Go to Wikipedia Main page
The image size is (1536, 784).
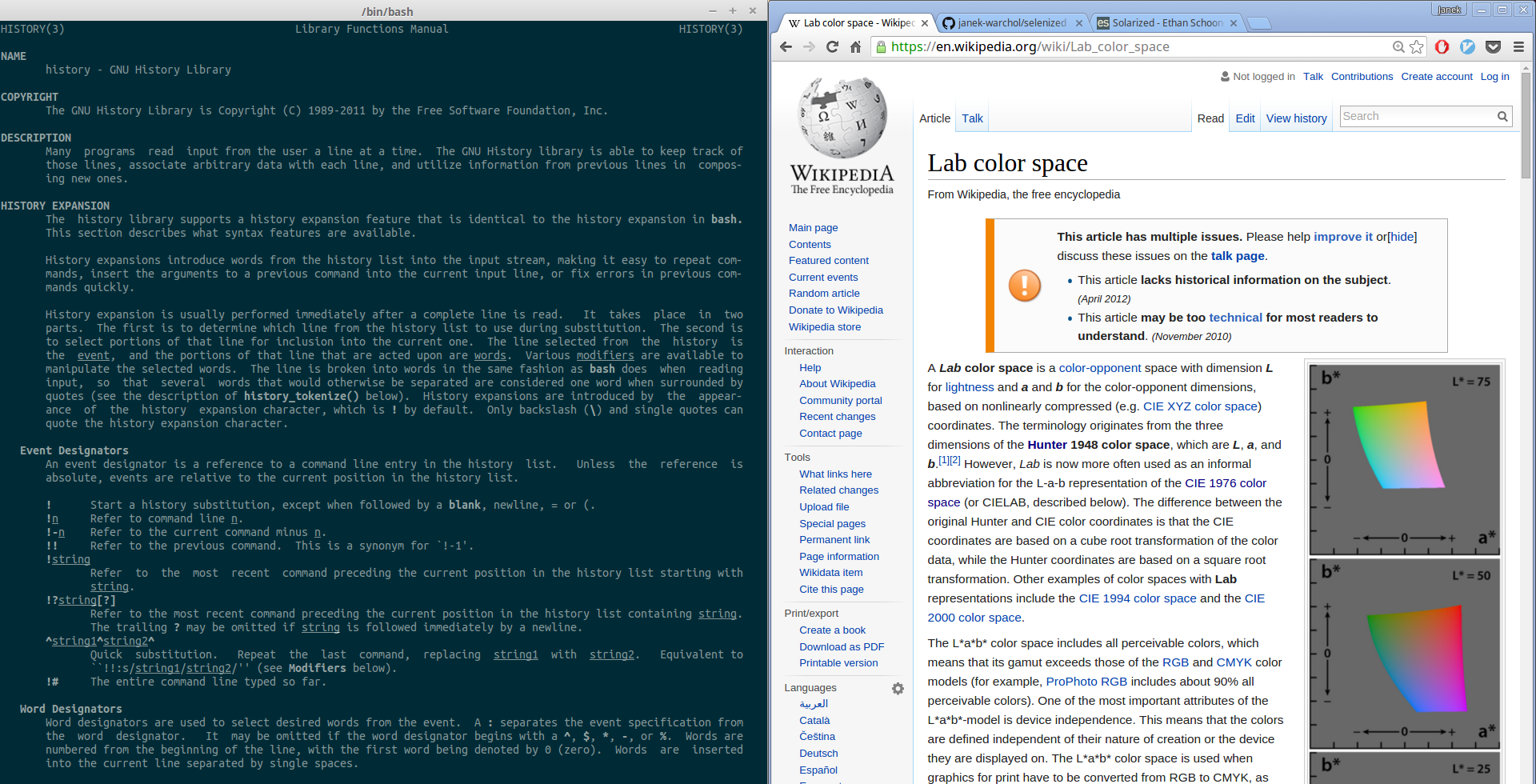[x=813, y=228]
